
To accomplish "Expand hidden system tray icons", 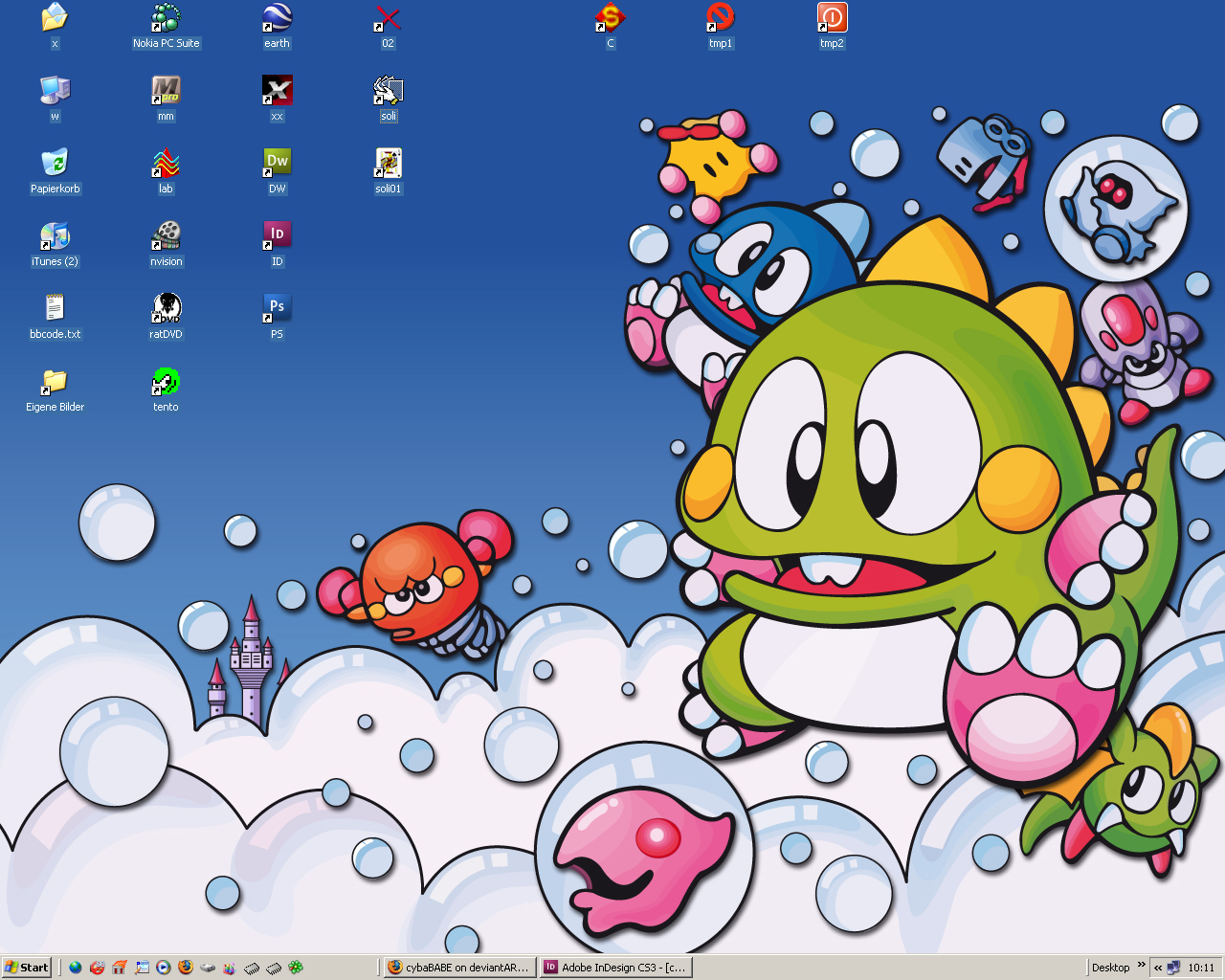I will click(1158, 968).
